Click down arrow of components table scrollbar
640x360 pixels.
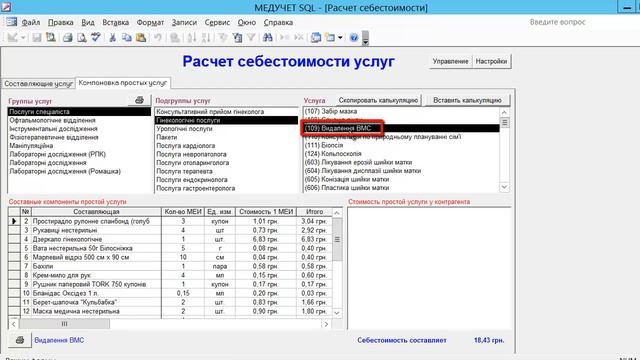[337, 313]
